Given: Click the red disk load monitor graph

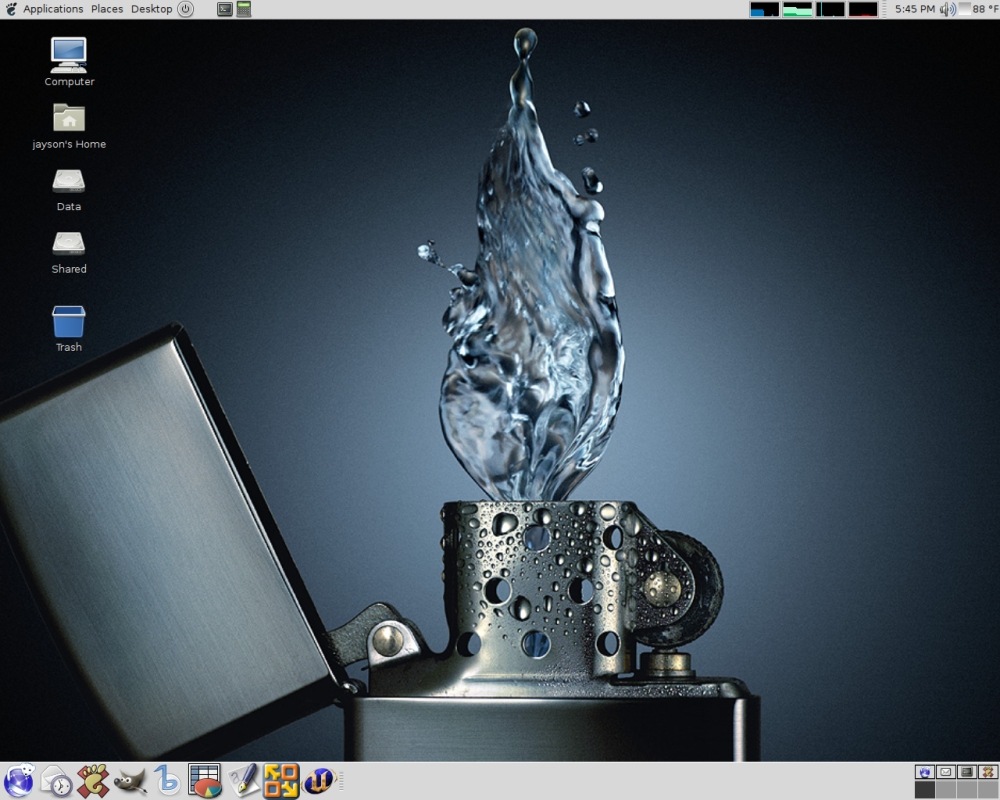Looking at the screenshot, I should click(863, 9).
